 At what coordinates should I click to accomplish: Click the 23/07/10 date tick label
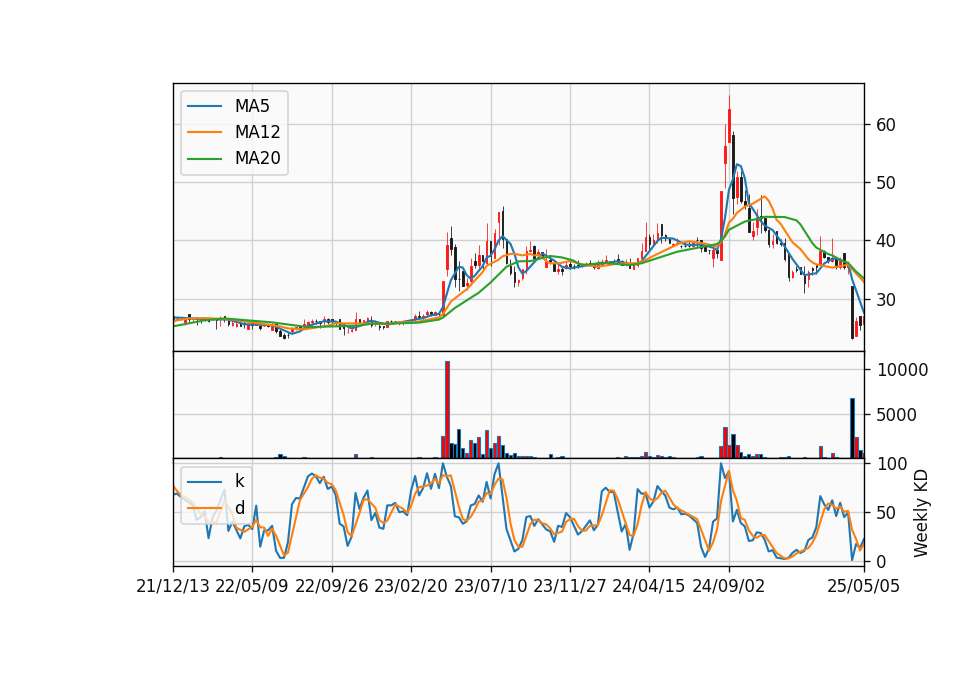click(x=490, y=586)
